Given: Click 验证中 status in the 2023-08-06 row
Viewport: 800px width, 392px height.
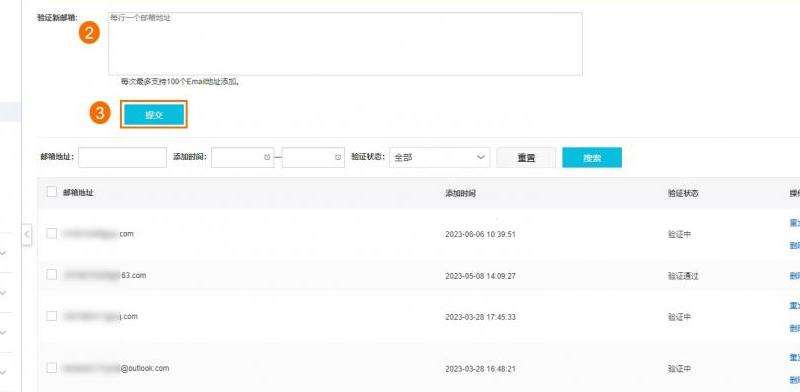Looking at the screenshot, I should tap(679, 234).
